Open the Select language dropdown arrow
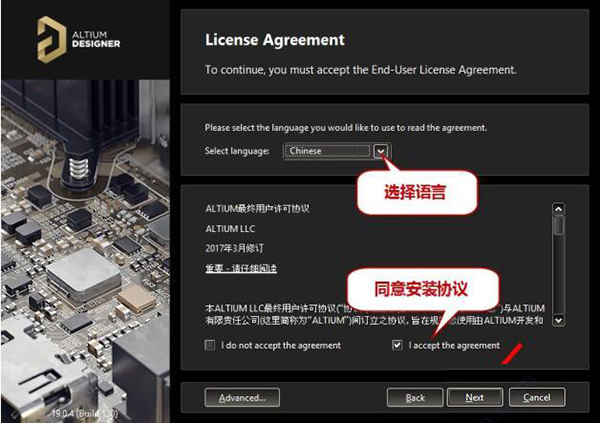The height and width of the screenshot is (423, 600). [x=381, y=151]
